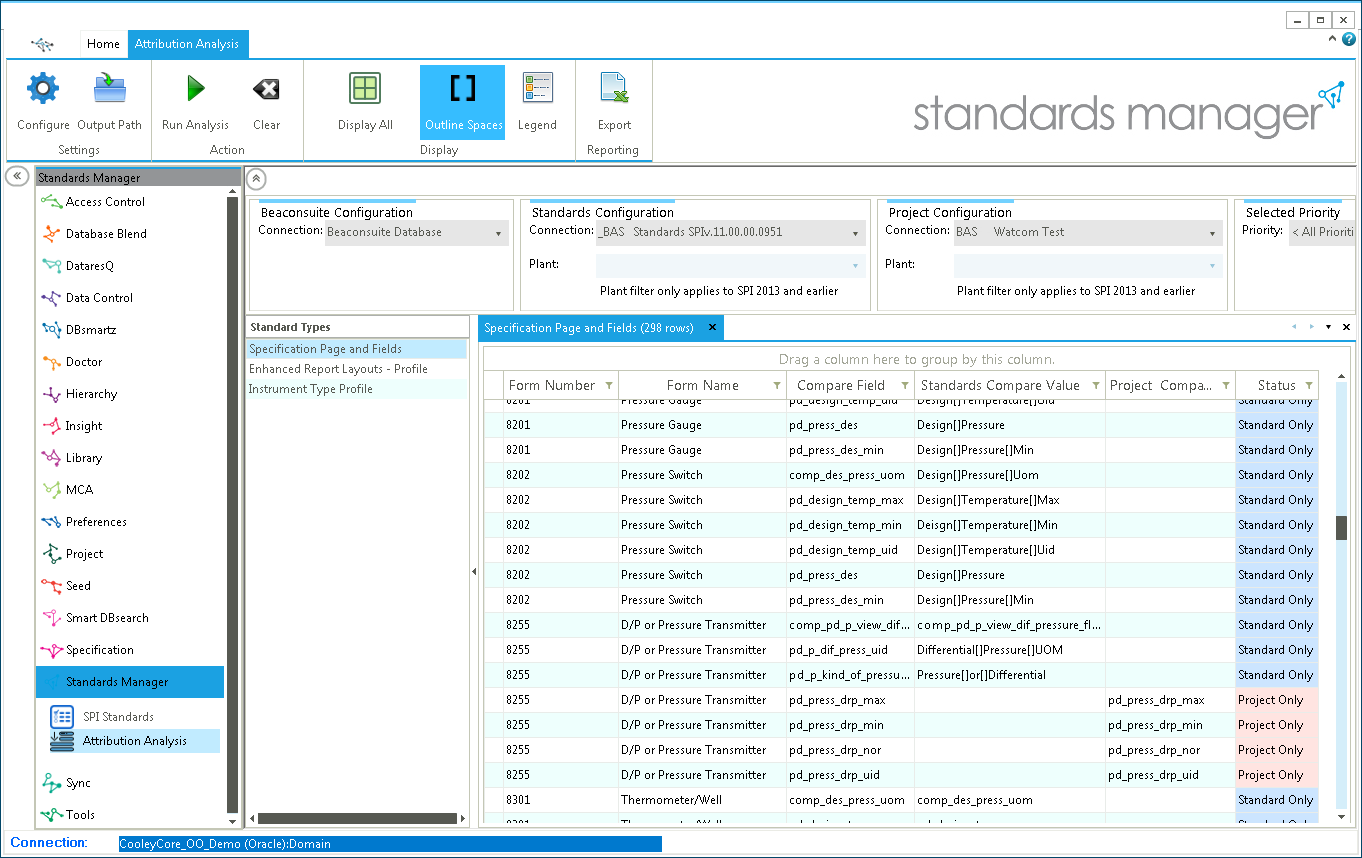
Task: Click the CooleyCore_OO_Demo connection status field
Action: (x=390, y=844)
